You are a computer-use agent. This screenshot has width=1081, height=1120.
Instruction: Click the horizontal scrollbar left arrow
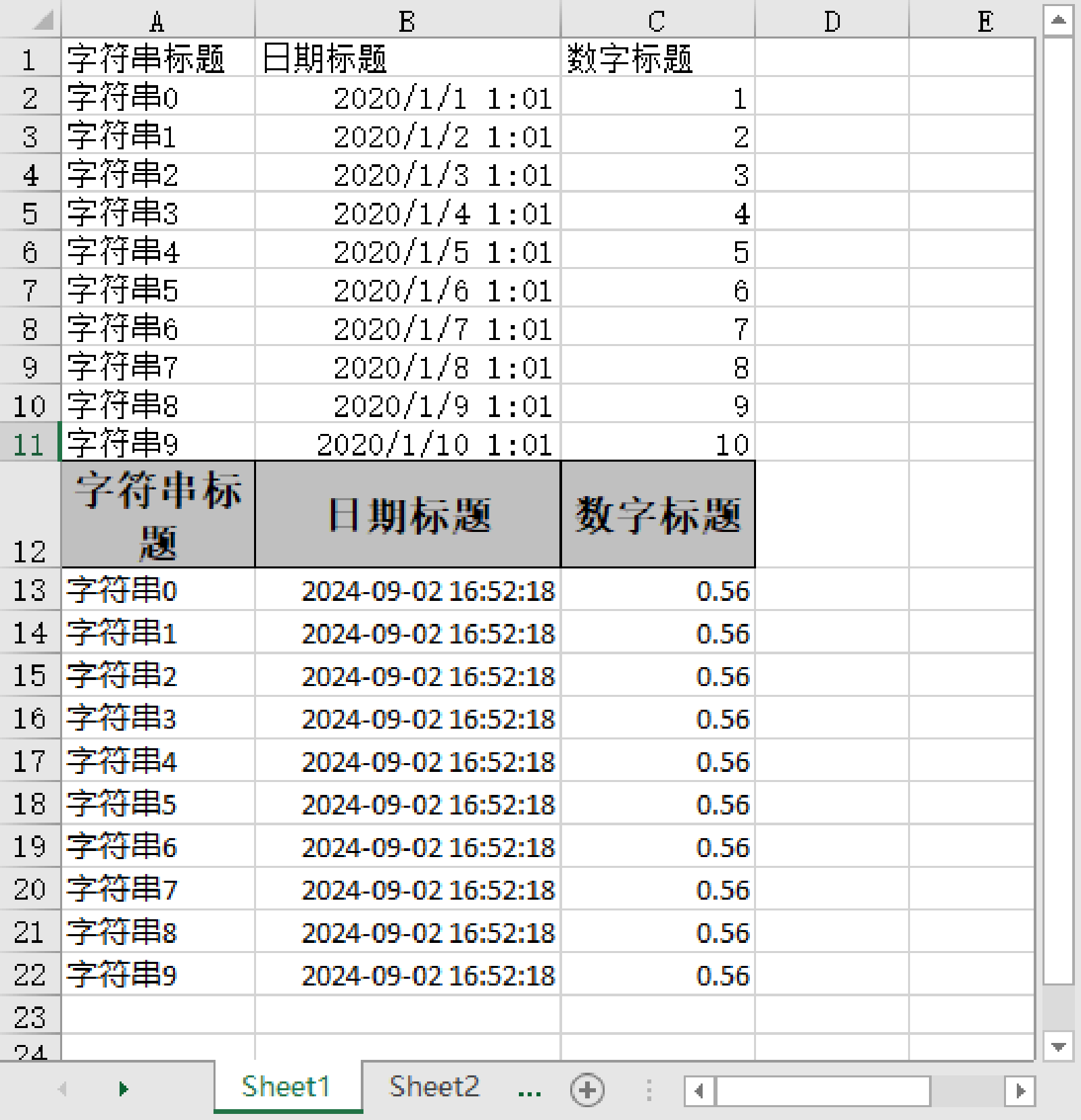(x=701, y=1090)
